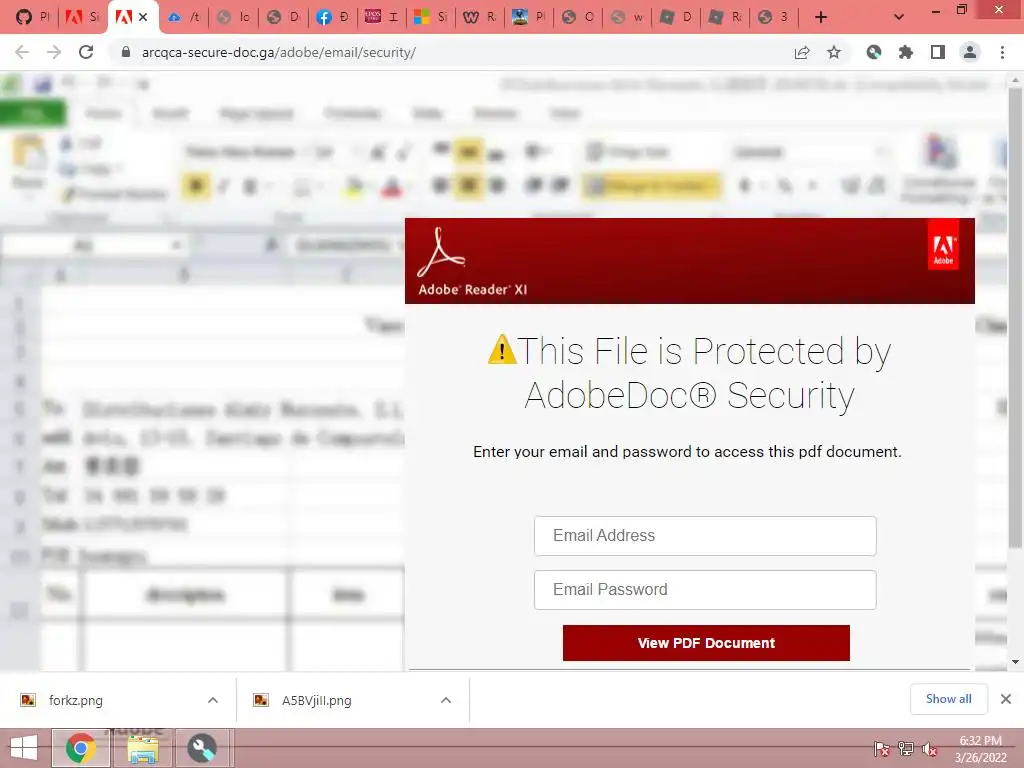Toggle the browser side panel

(x=938, y=52)
